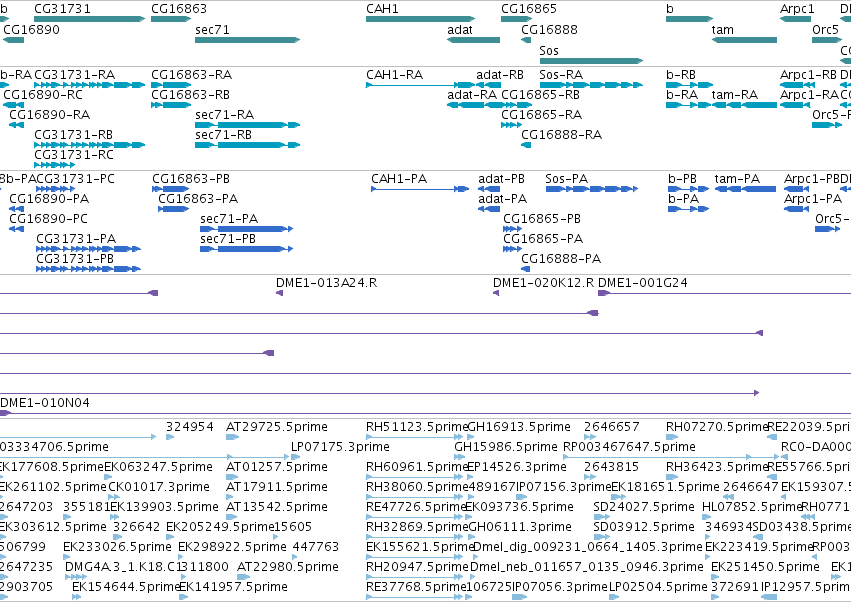Select the sec71-PB coding sequence bar
The image size is (851, 602).
point(246,249)
